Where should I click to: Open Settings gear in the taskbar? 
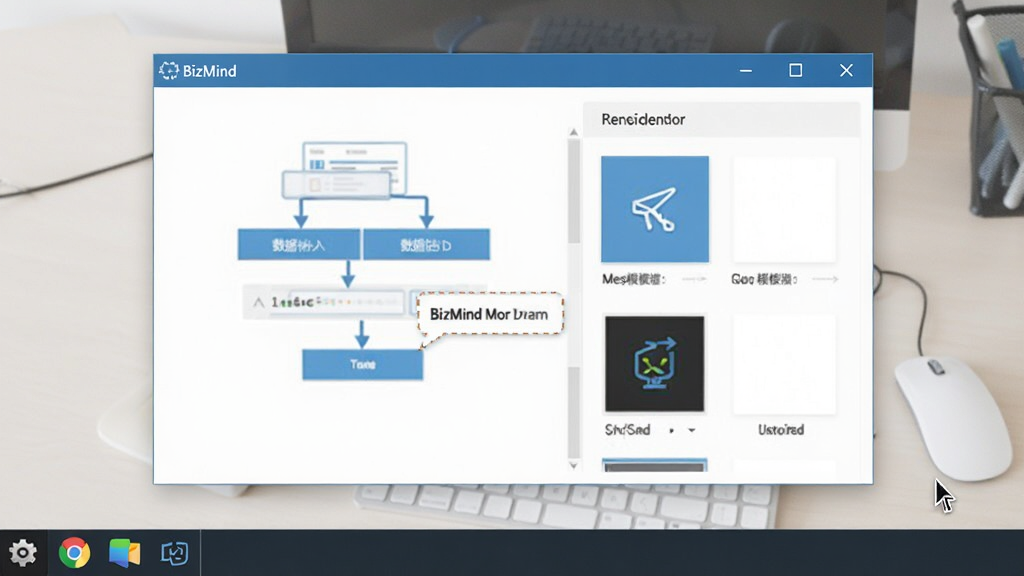pyautogui.click(x=23, y=553)
